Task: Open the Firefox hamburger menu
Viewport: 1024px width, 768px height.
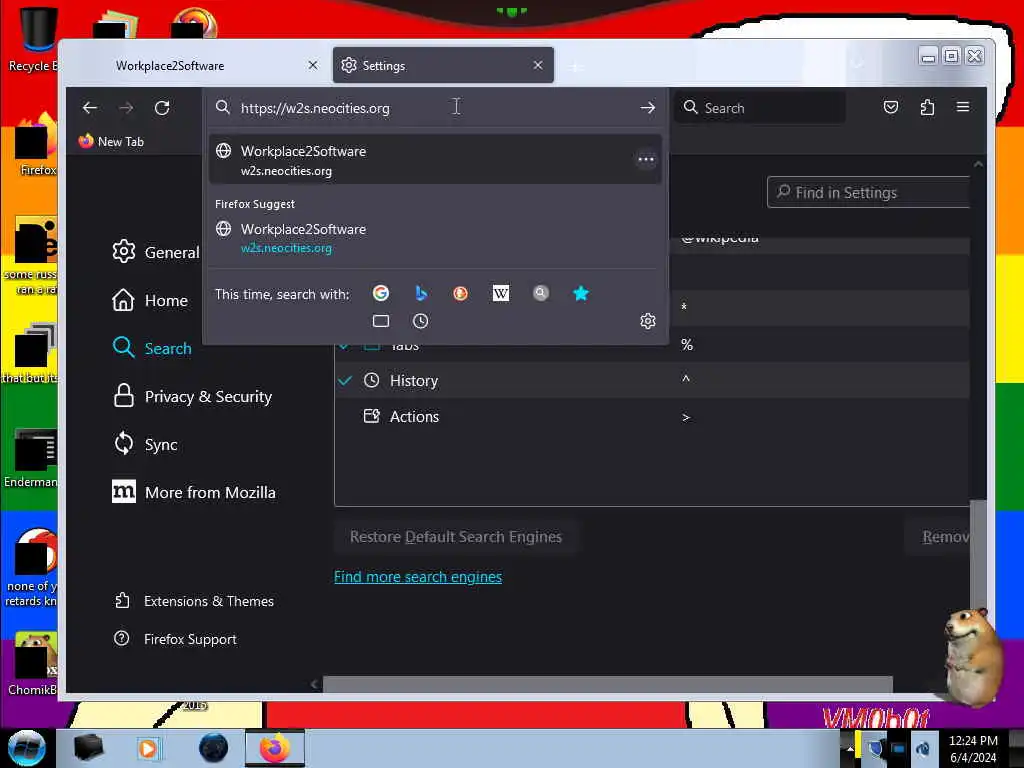Action: coord(963,107)
